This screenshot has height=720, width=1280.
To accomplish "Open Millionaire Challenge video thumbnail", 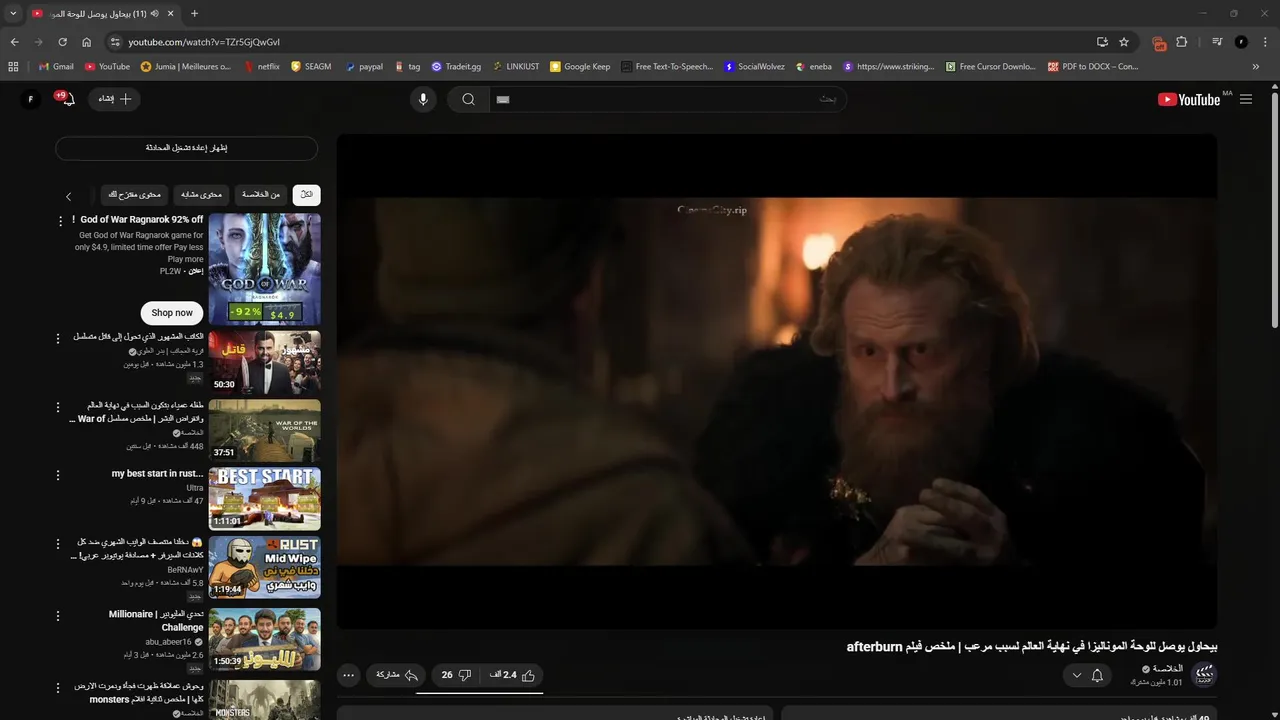I will 265,639.
